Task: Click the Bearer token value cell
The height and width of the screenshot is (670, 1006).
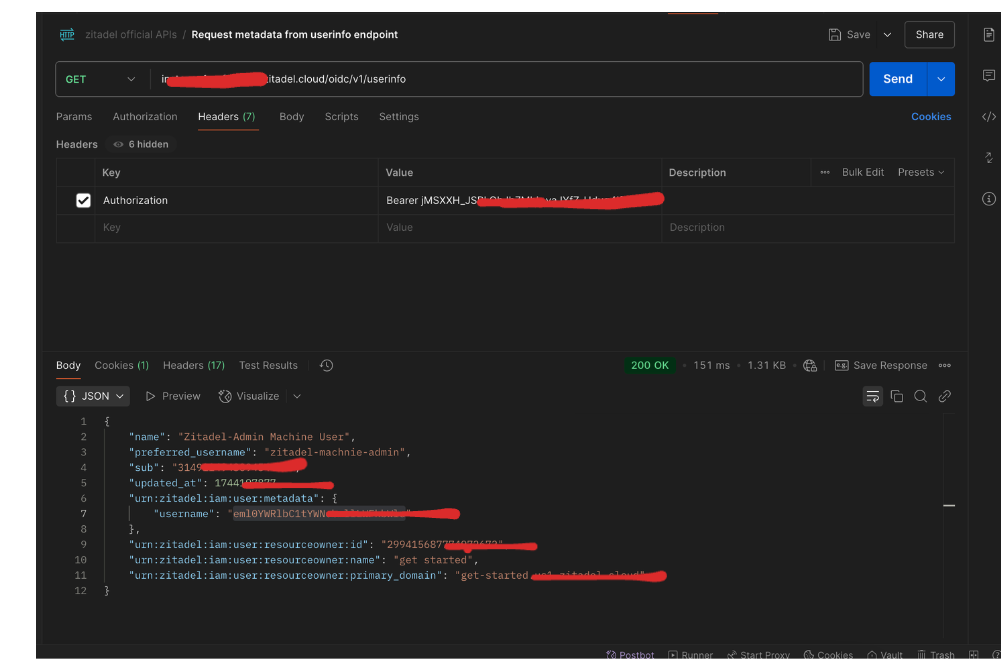Action: pyautogui.click(x=520, y=200)
